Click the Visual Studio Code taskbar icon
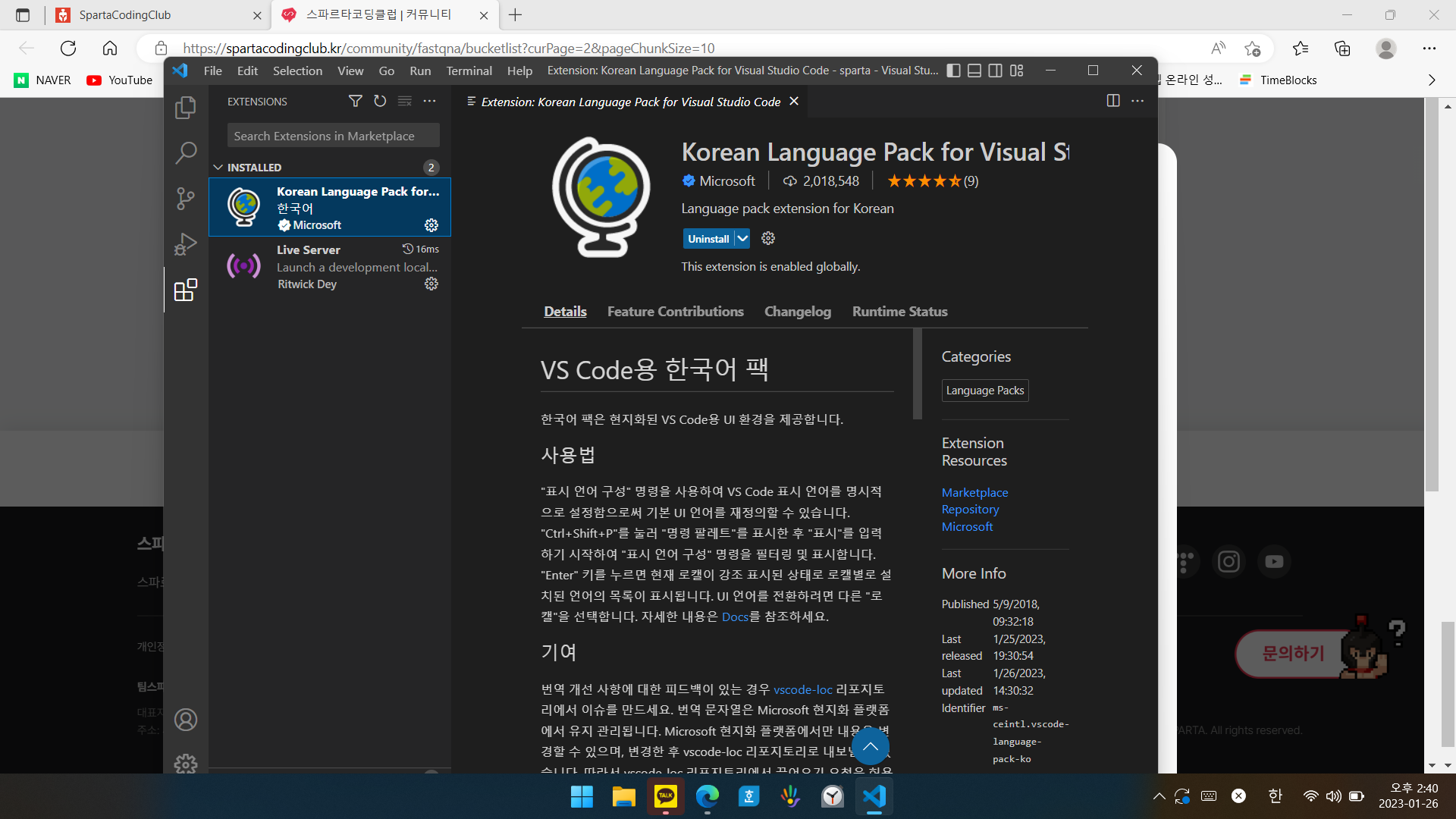This screenshot has width=1456, height=819. coord(874,796)
